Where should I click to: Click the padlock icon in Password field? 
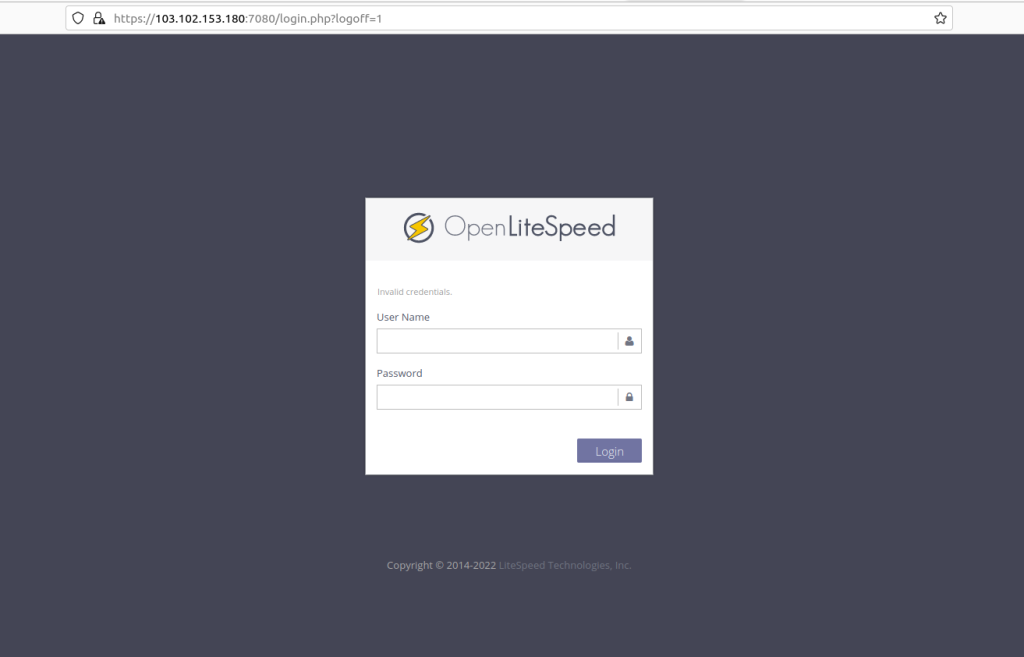coord(629,397)
